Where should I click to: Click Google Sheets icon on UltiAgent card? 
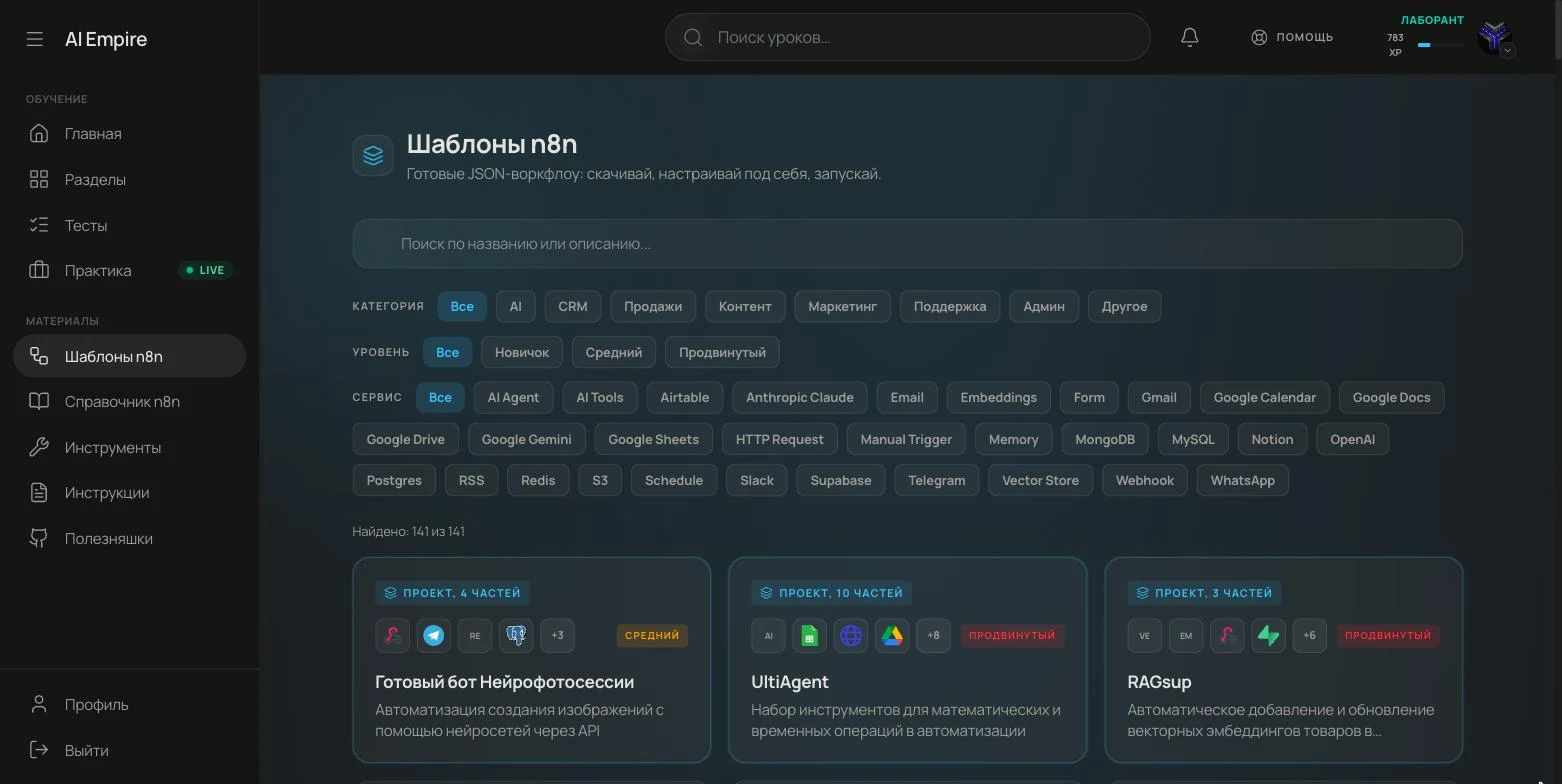(810, 635)
